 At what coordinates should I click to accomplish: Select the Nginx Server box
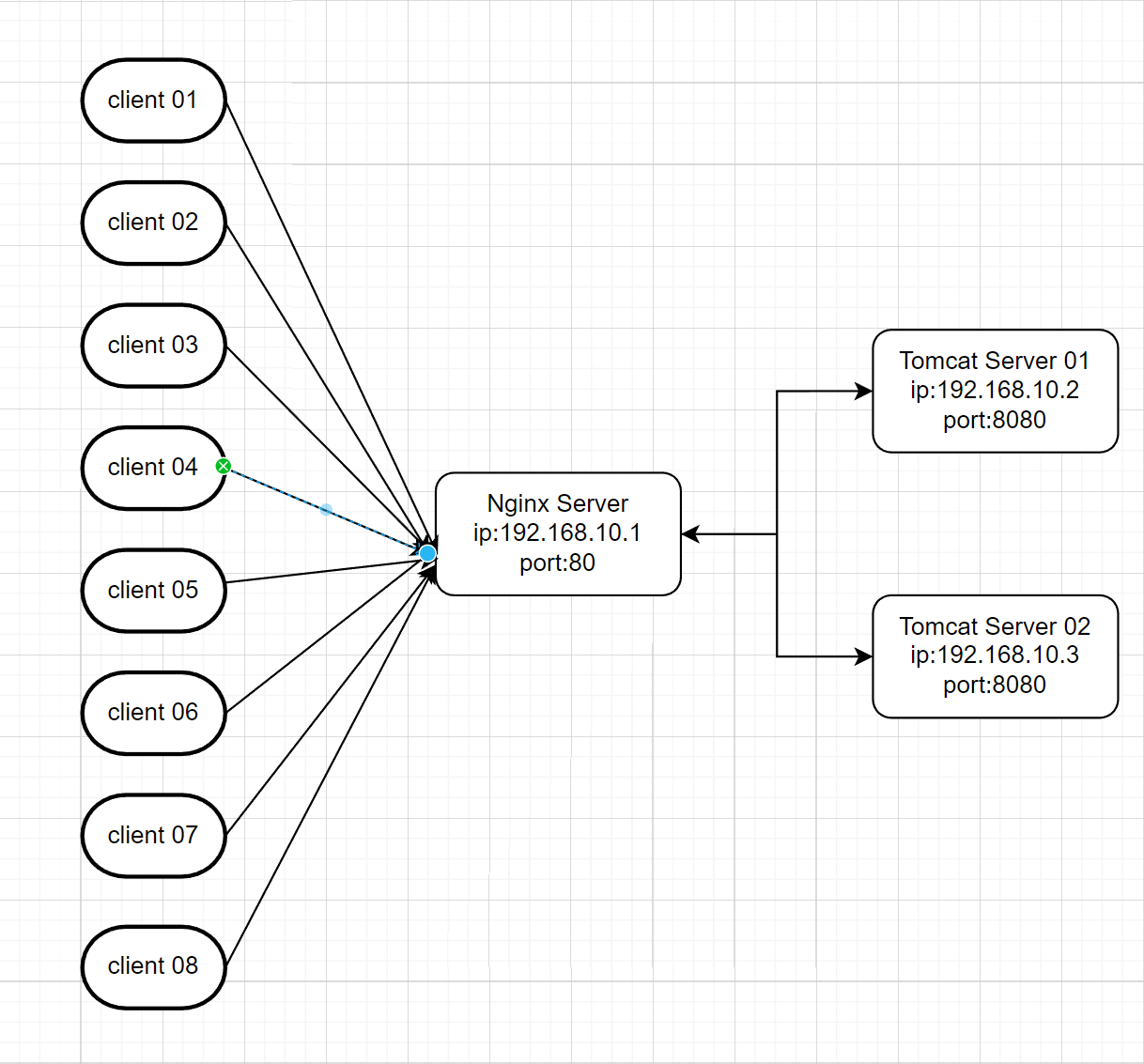[x=558, y=533]
